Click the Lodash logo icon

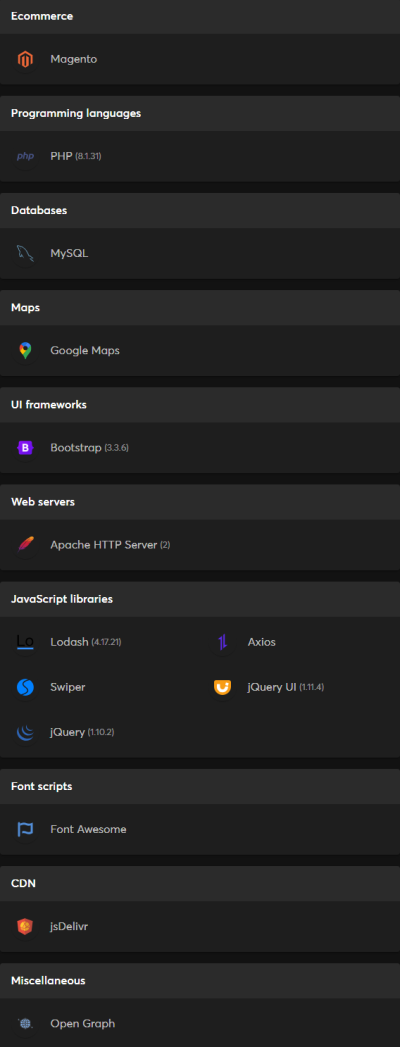pyautogui.click(x=25, y=642)
